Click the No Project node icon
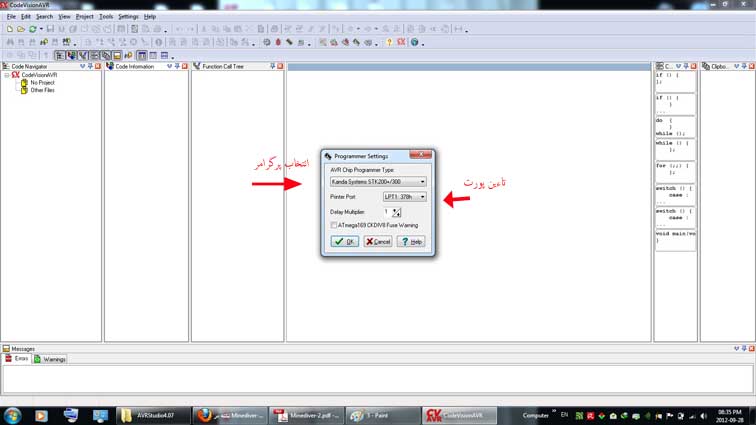Screen dimensions: 756x425 (24, 82)
